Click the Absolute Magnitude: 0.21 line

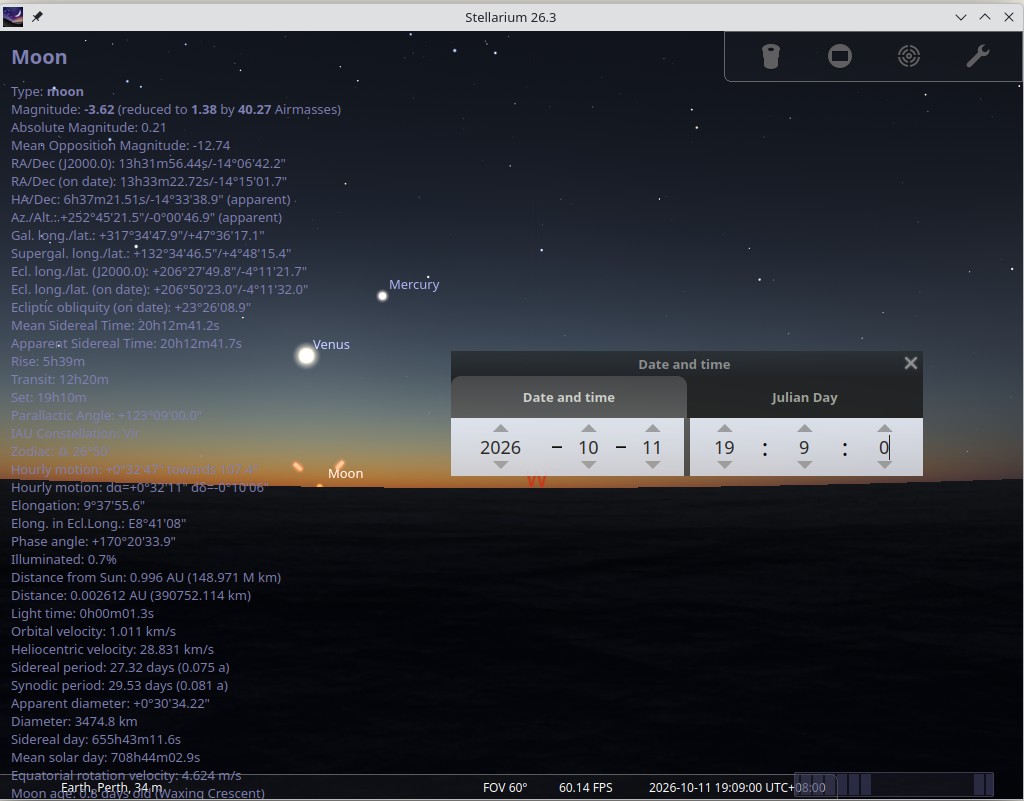click(x=89, y=127)
